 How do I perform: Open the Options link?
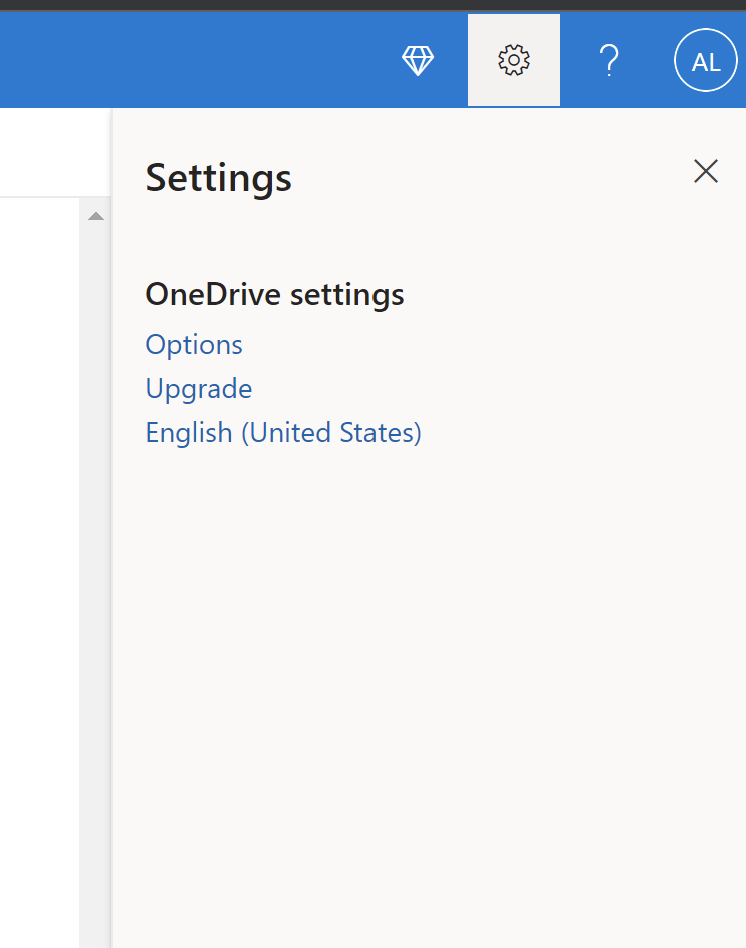194,345
